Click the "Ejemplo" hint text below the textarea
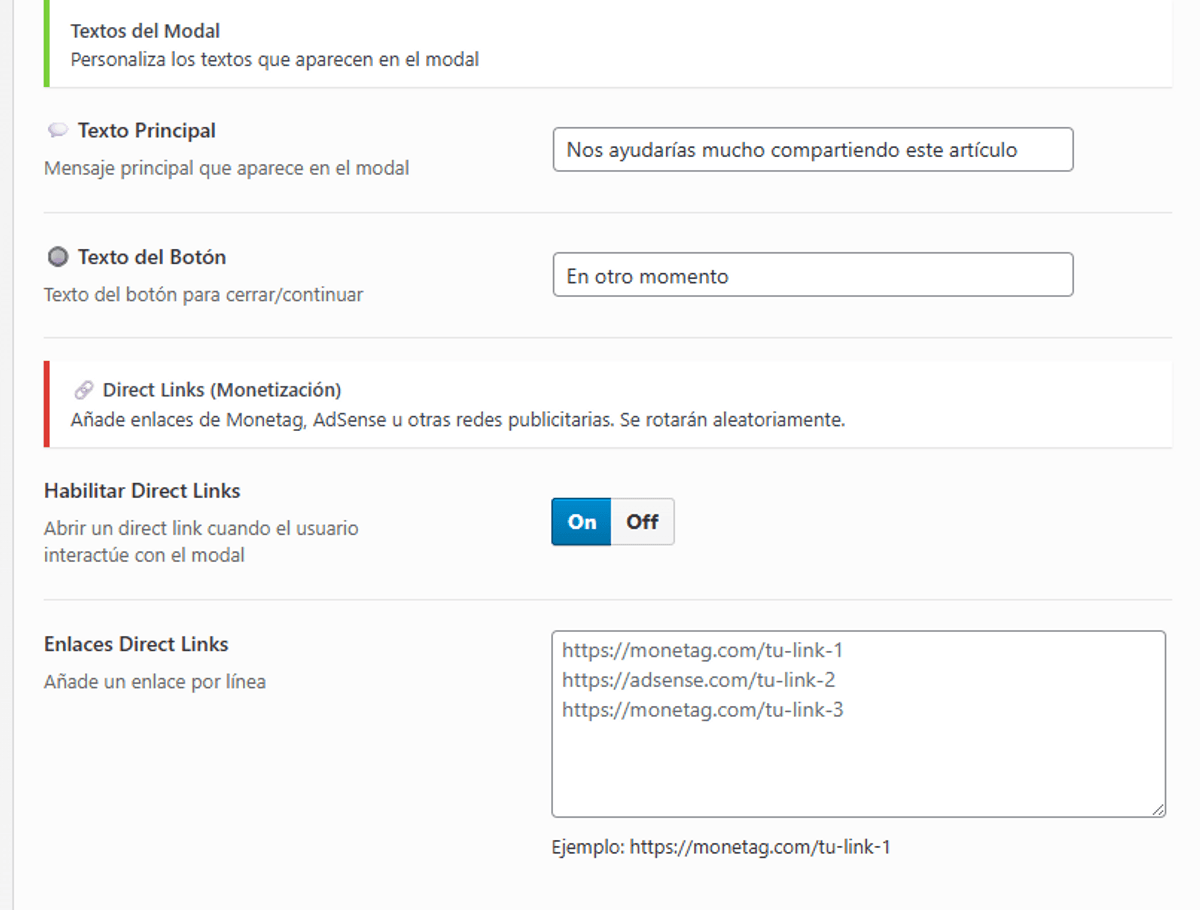The image size is (1200, 910). pos(720,848)
